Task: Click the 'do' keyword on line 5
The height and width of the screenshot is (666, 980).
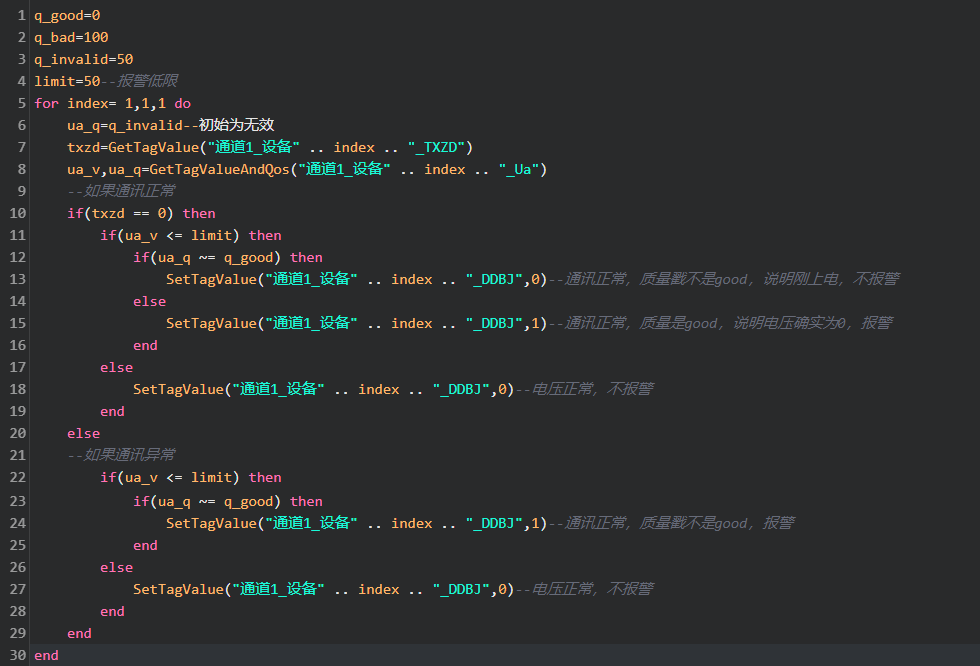Action: click(x=182, y=103)
